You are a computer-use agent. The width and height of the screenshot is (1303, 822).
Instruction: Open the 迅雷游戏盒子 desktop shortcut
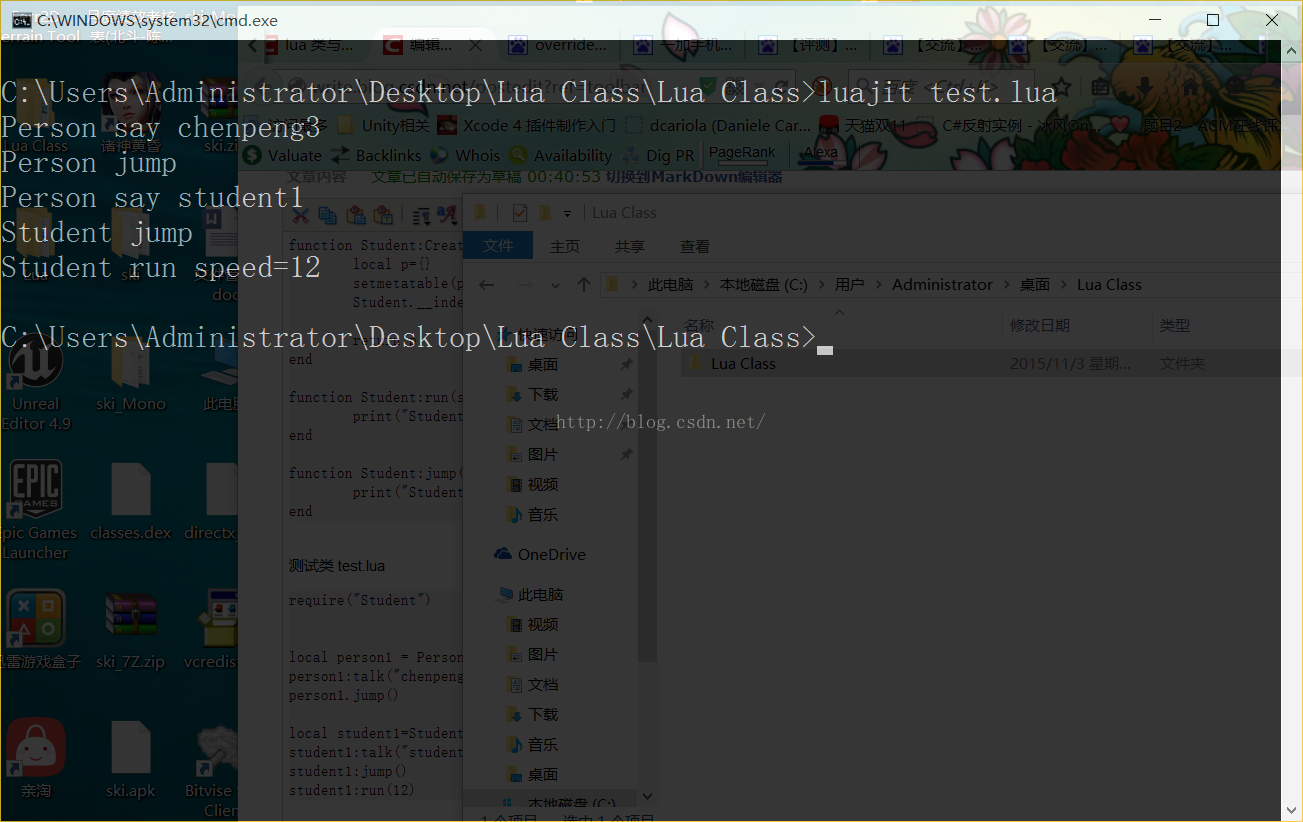point(36,630)
